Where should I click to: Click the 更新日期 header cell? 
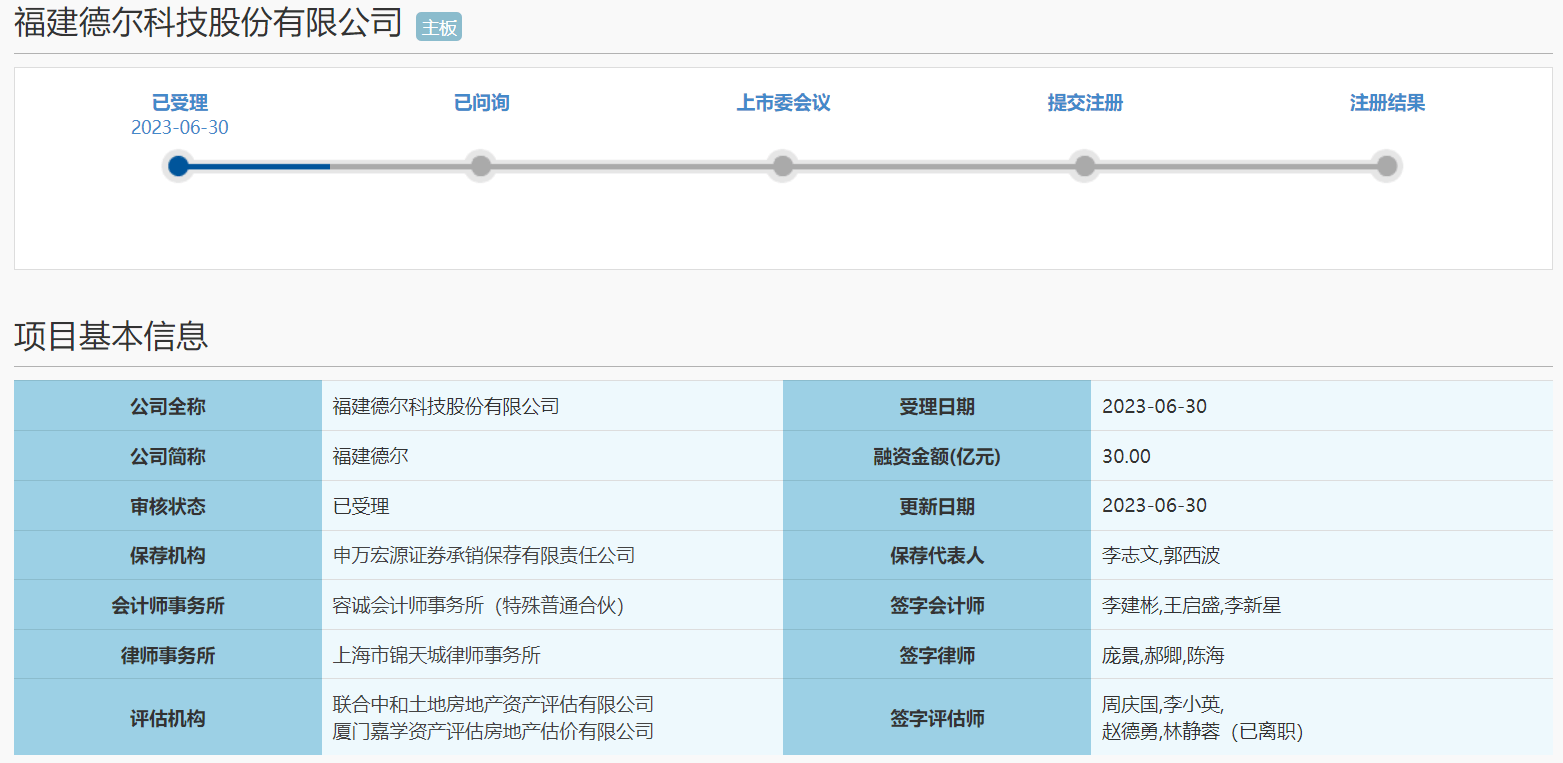(937, 506)
